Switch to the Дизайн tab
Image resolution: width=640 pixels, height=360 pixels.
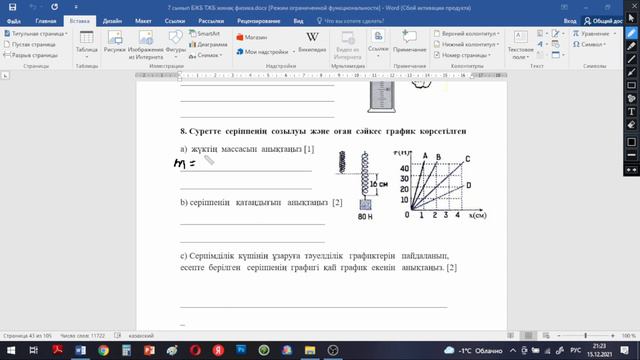pos(112,21)
